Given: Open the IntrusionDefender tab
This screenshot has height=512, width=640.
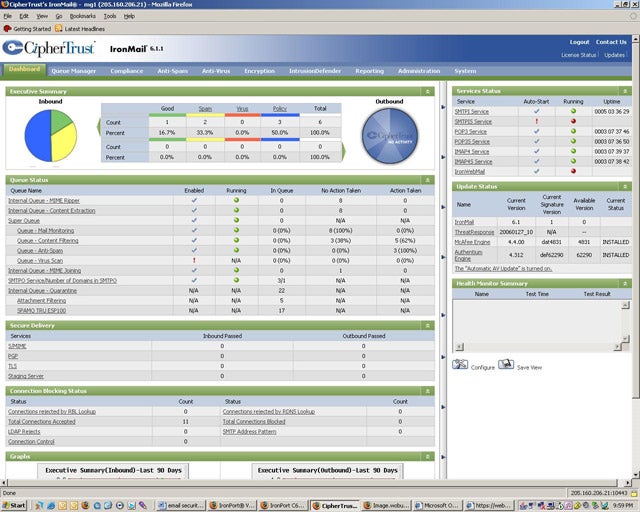Looking at the screenshot, I should (315, 71).
